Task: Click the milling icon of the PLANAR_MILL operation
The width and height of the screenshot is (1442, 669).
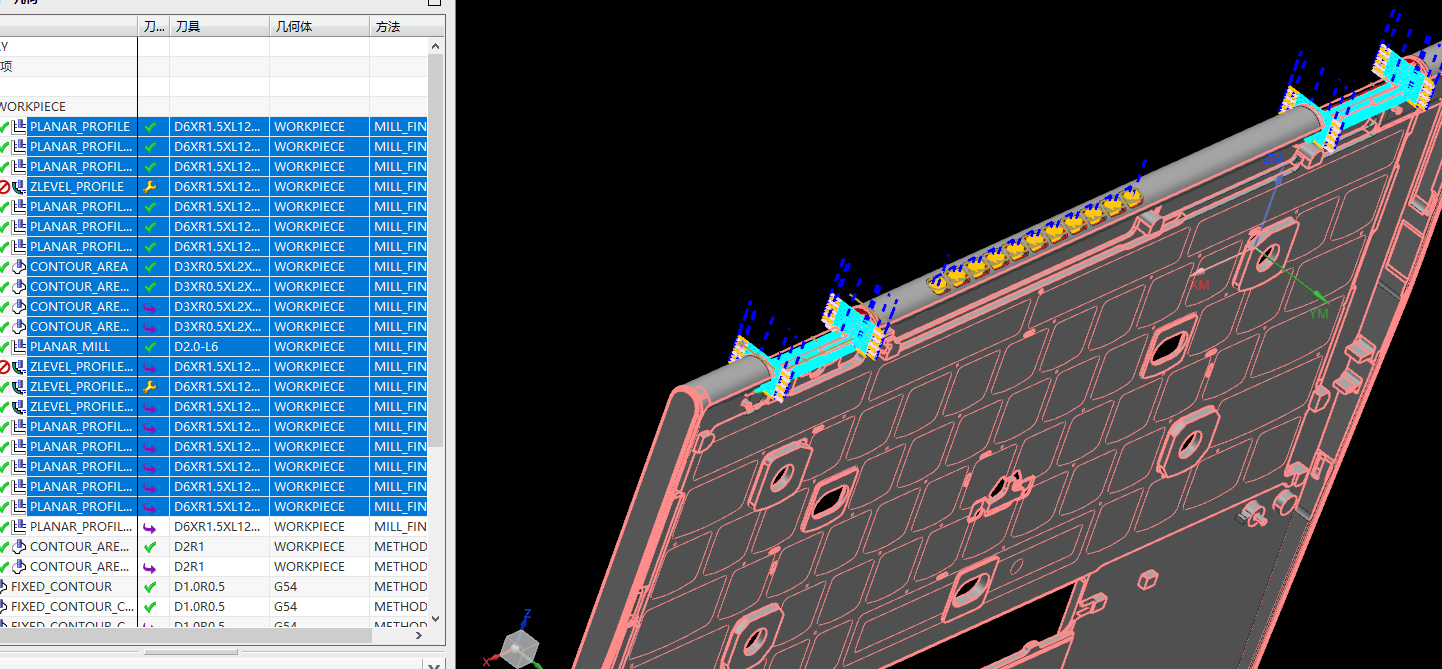Action: click(x=19, y=347)
